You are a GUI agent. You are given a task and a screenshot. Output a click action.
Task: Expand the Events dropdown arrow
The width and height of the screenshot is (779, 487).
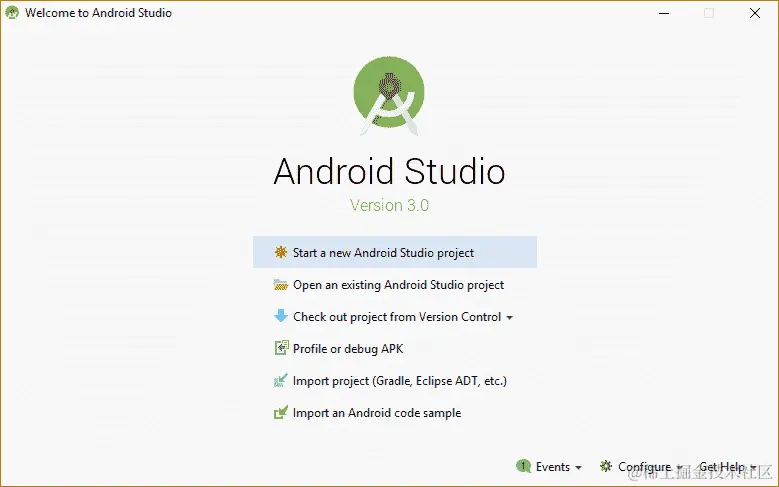tap(578, 468)
